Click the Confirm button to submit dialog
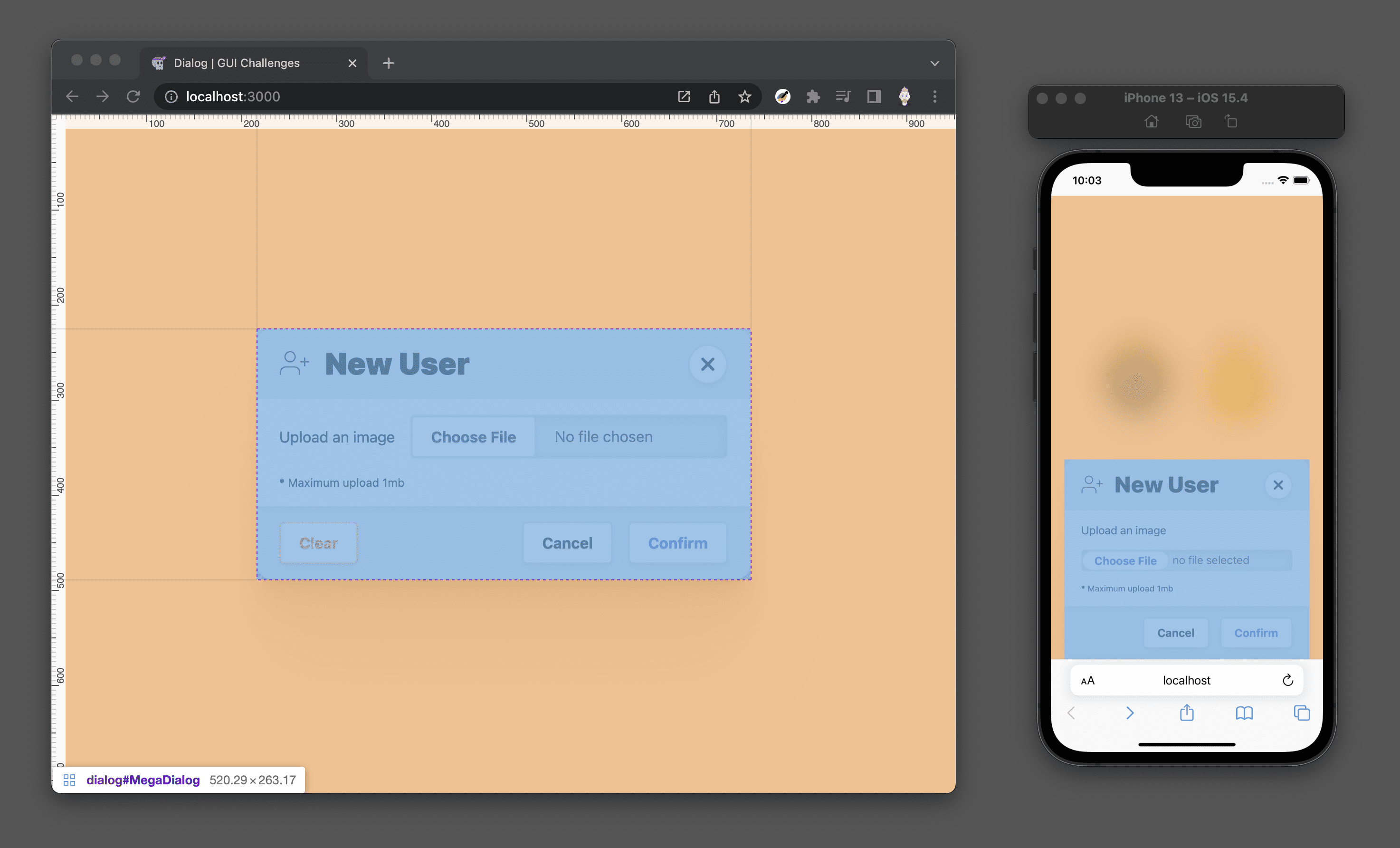This screenshot has height=848, width=1400. 678,543
